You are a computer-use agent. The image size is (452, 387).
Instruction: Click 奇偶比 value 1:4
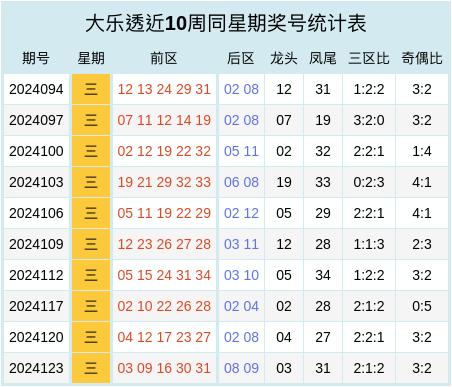422,151
